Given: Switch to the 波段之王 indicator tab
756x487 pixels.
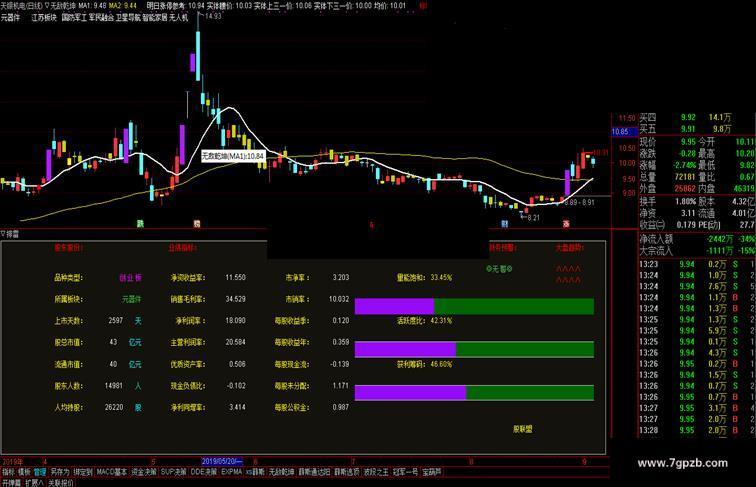Looking at the screenshot, I should [376, 472].
